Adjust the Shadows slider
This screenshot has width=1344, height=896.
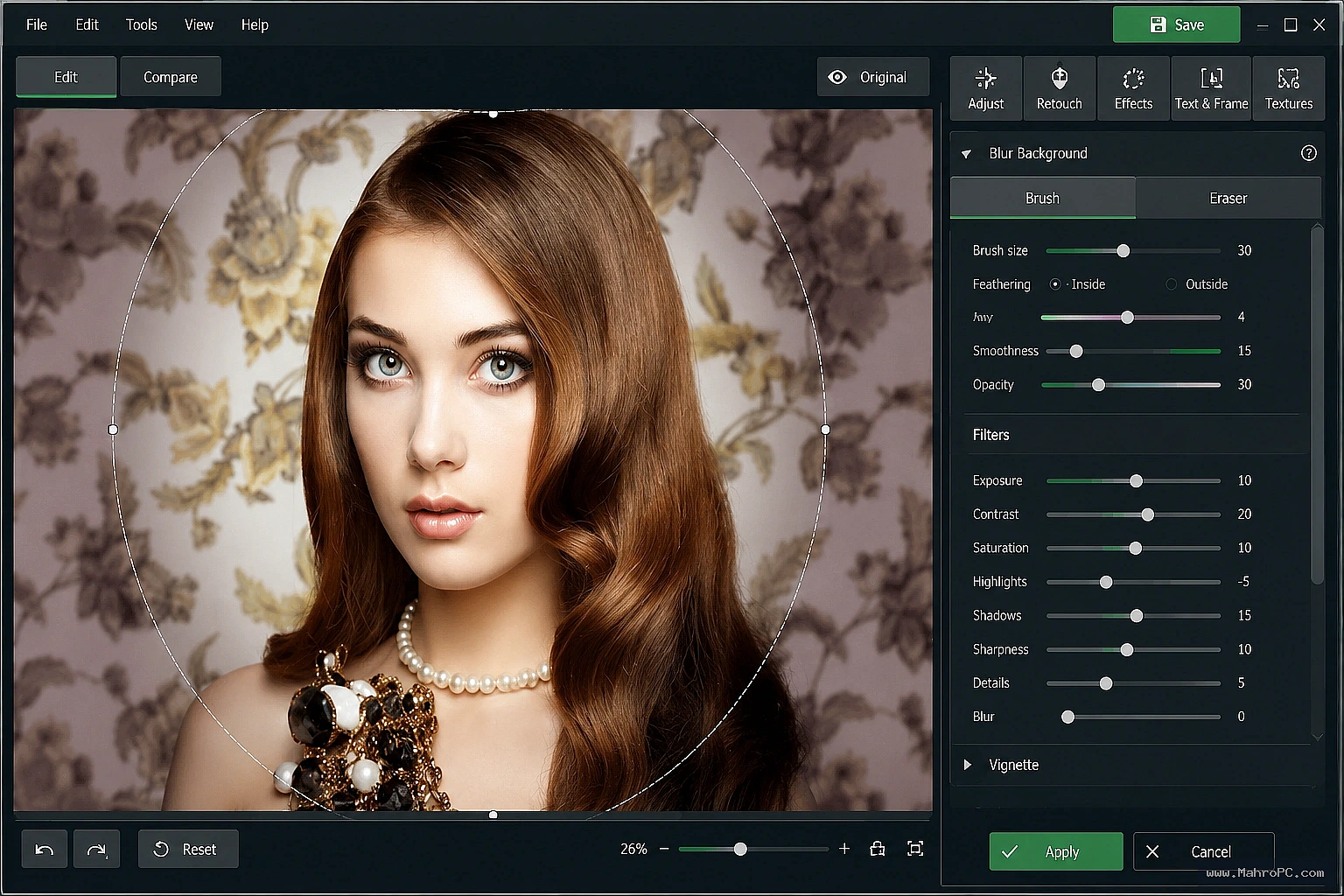(x=1133, y=616)
